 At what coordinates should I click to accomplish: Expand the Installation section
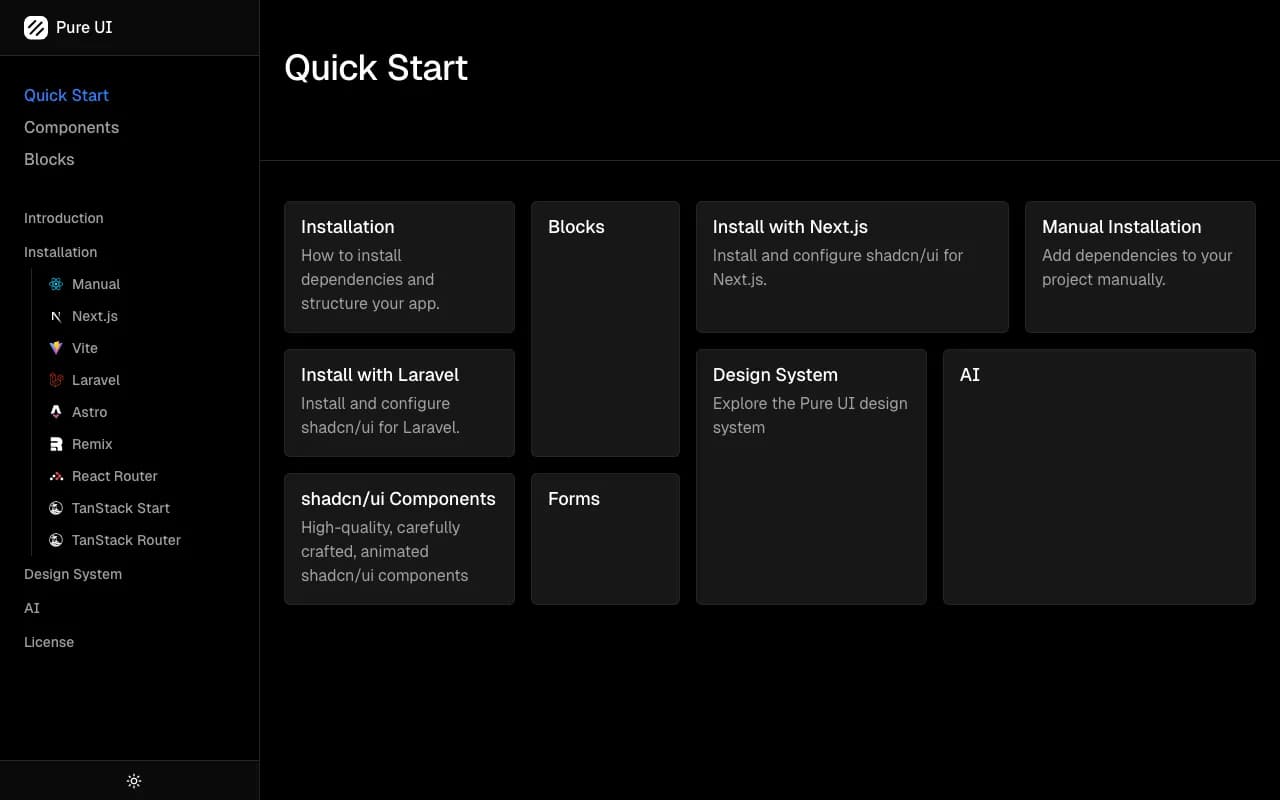60,252
